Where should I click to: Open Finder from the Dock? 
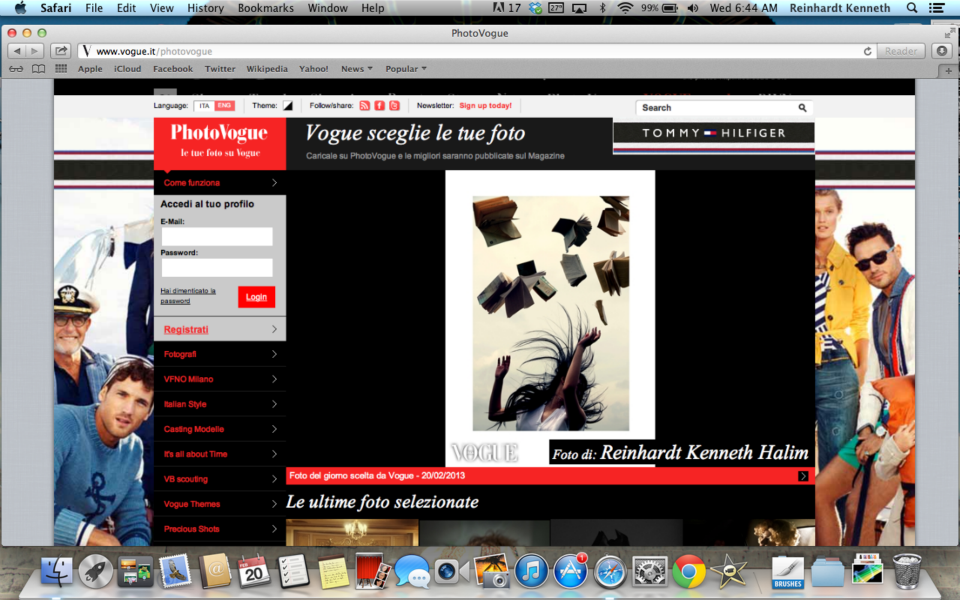(56, 571)
